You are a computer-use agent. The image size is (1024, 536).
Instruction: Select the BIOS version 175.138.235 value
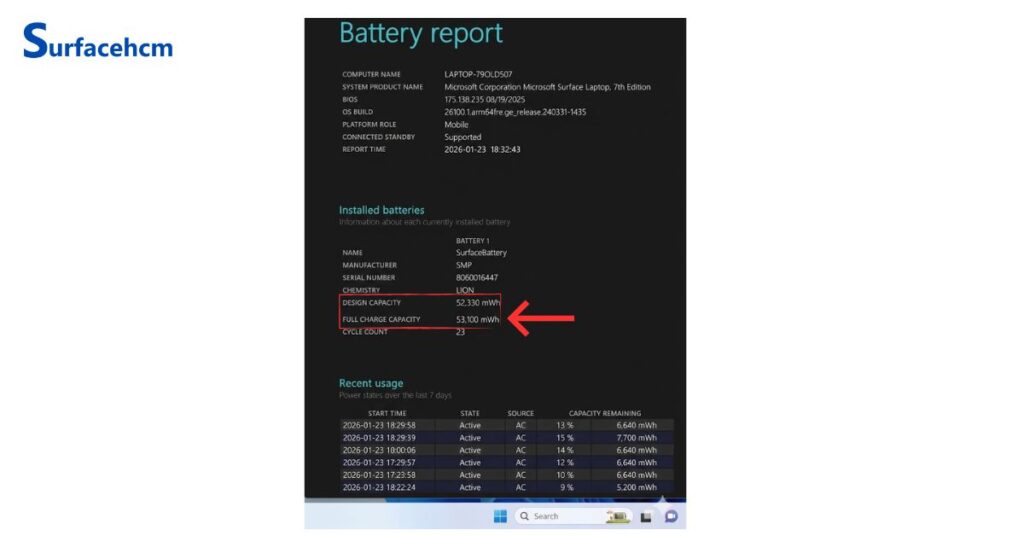[x=485, y=99]
